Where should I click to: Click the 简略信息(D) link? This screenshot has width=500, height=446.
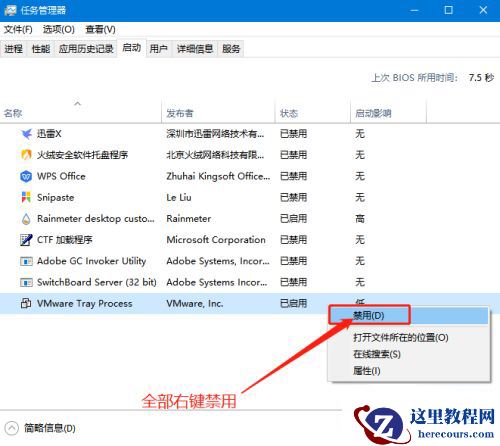pos(50,428)
